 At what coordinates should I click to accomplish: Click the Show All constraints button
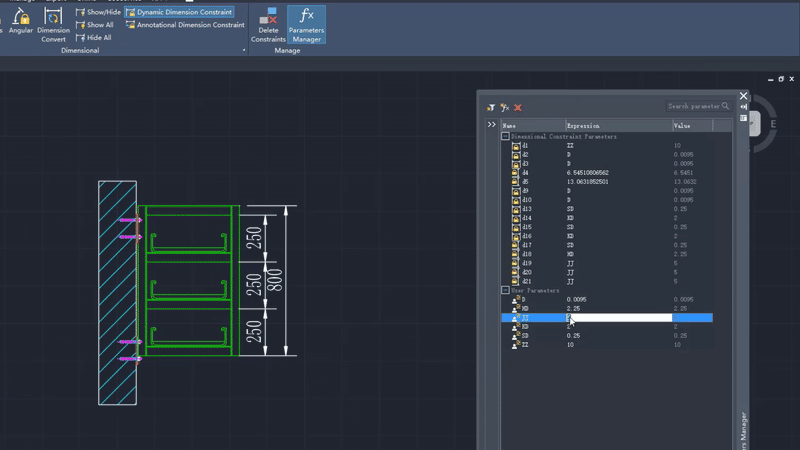click(95, 25)
